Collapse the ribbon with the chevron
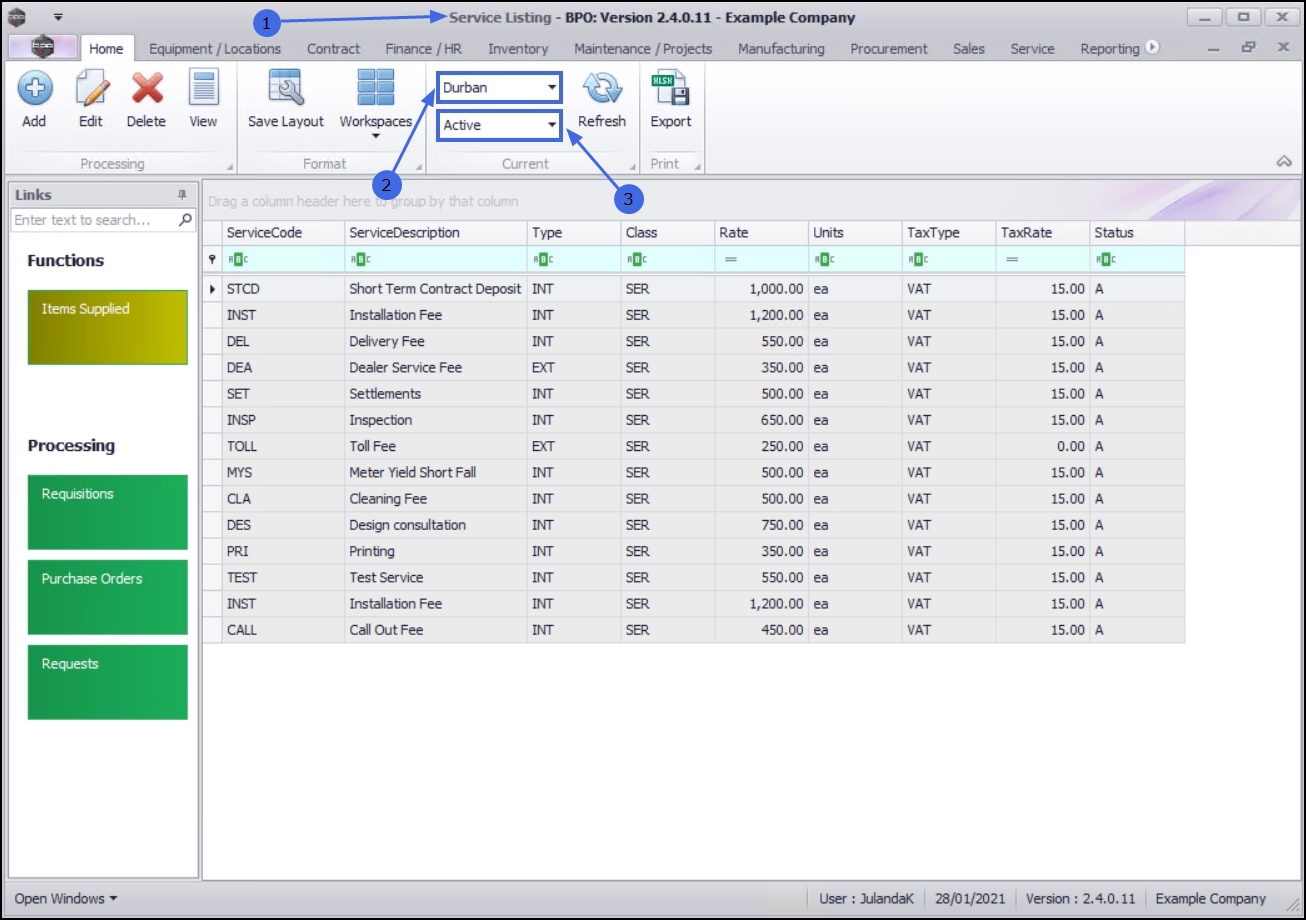Viewport: 1306px width, 920px height. [1285, 162]
